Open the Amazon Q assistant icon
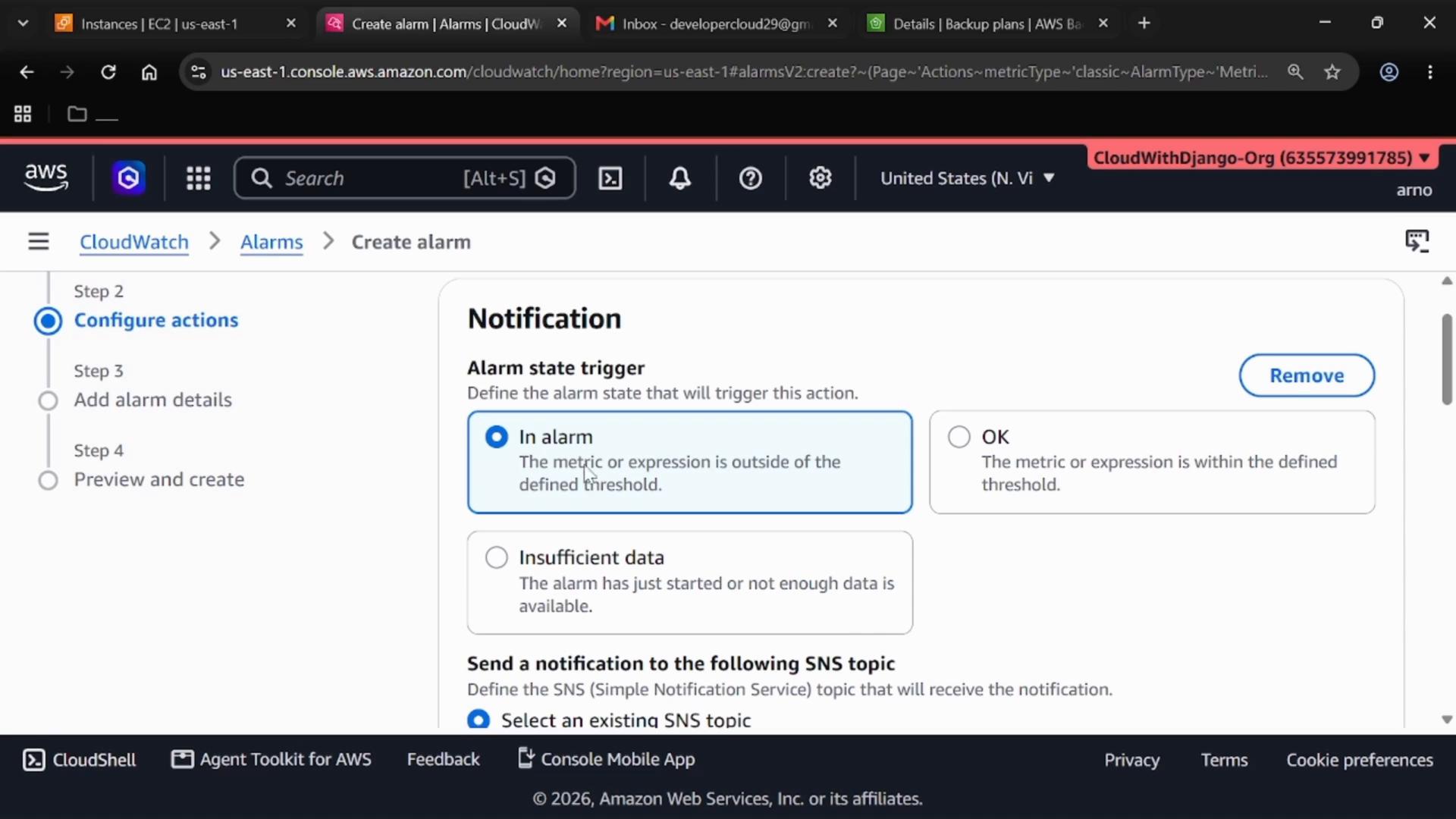This screenshot has width=1456, height=819. coord(129,178)
